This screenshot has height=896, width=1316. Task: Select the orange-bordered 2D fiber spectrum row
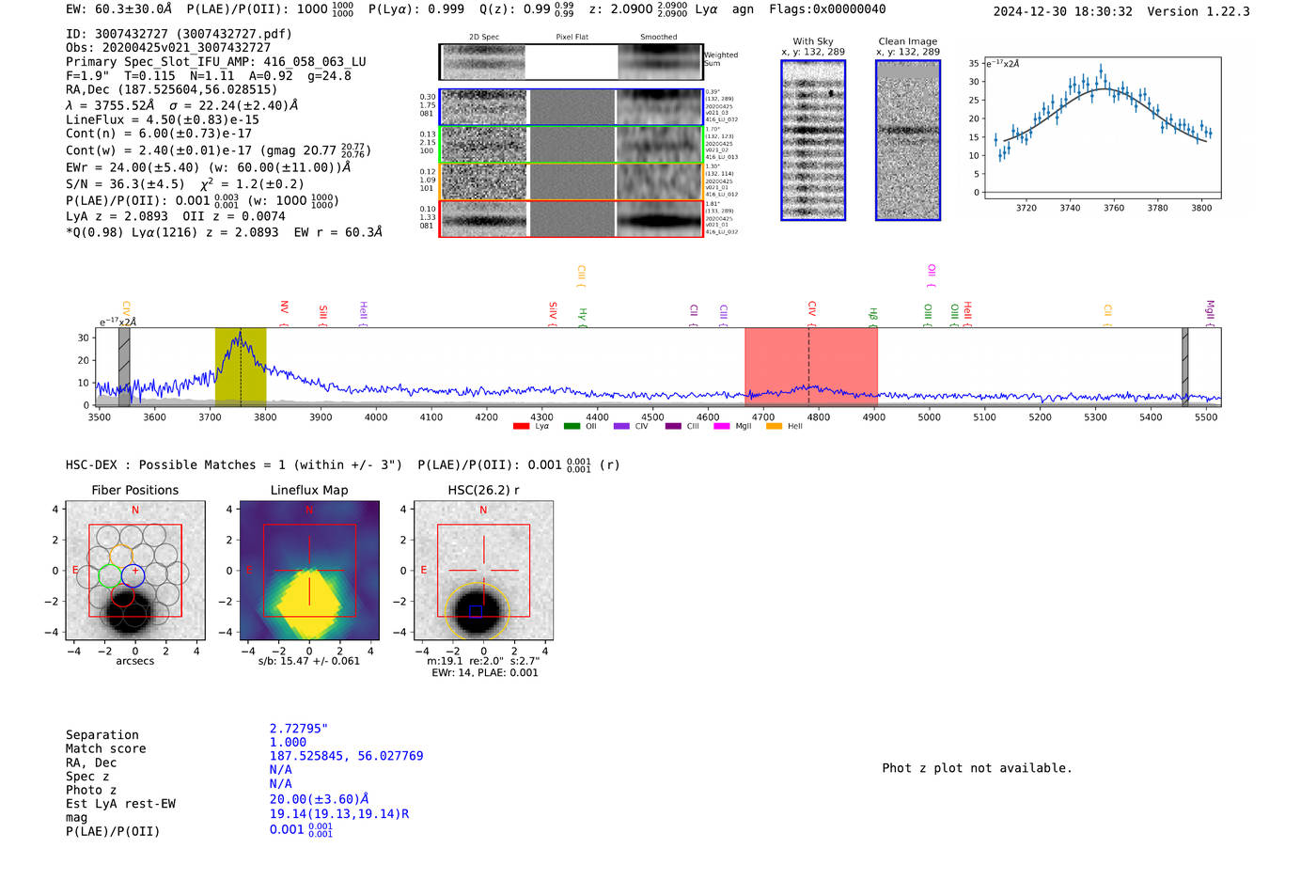pos(572,182)
